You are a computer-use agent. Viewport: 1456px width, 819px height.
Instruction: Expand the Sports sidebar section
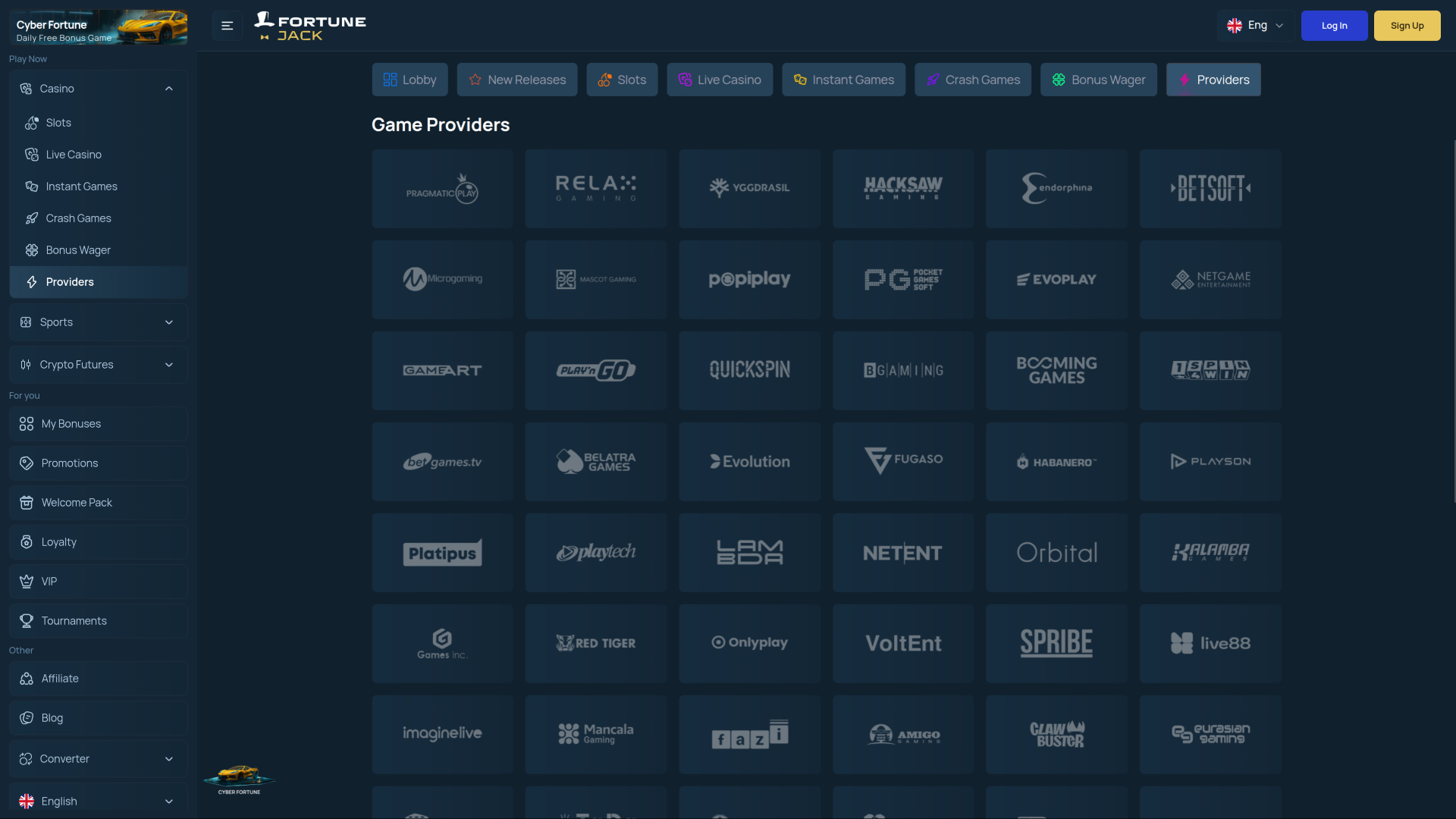(169, 322)
